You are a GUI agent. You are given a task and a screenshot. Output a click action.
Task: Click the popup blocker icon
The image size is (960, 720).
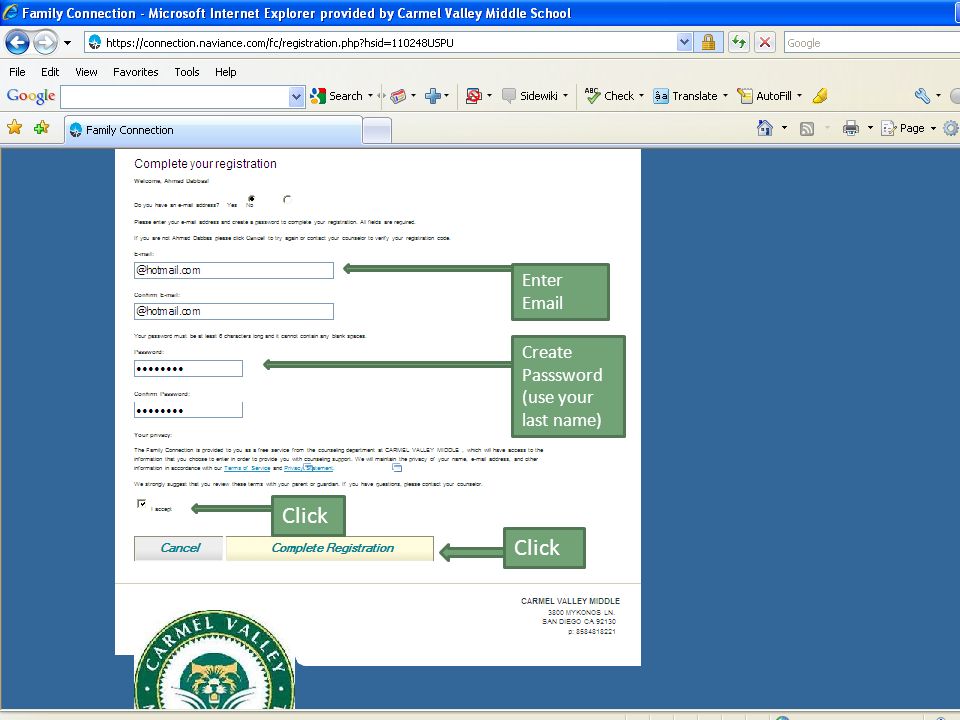[x=473, y=96]
